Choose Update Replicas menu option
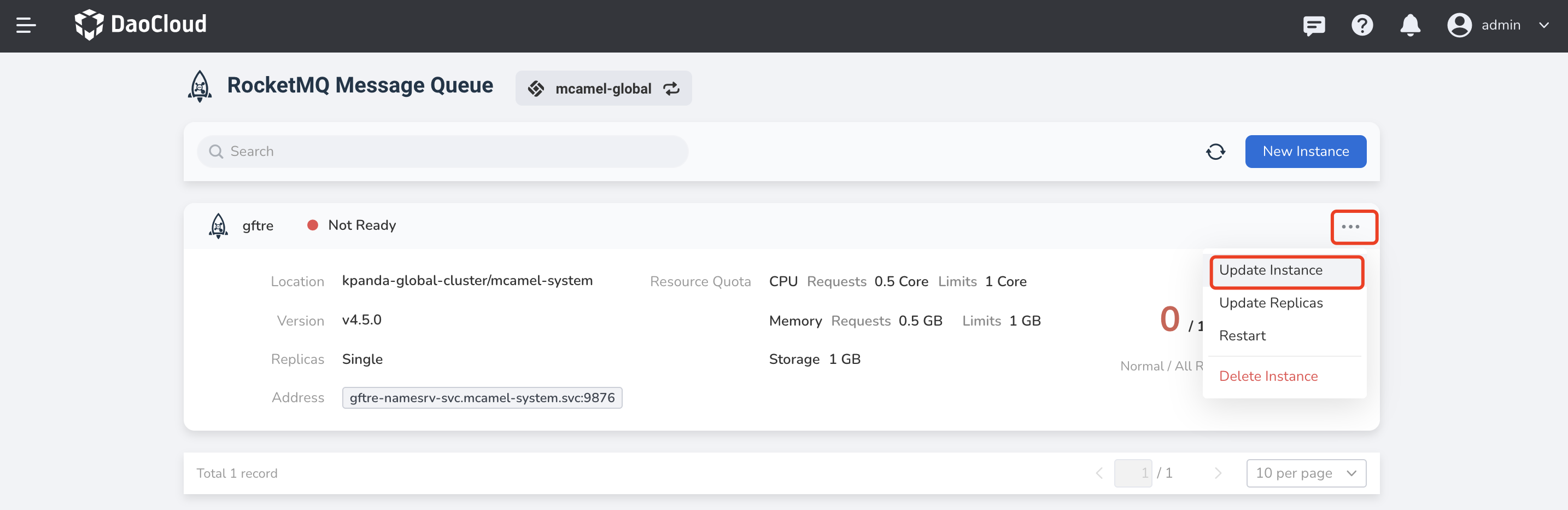 tap(1271, 304)
